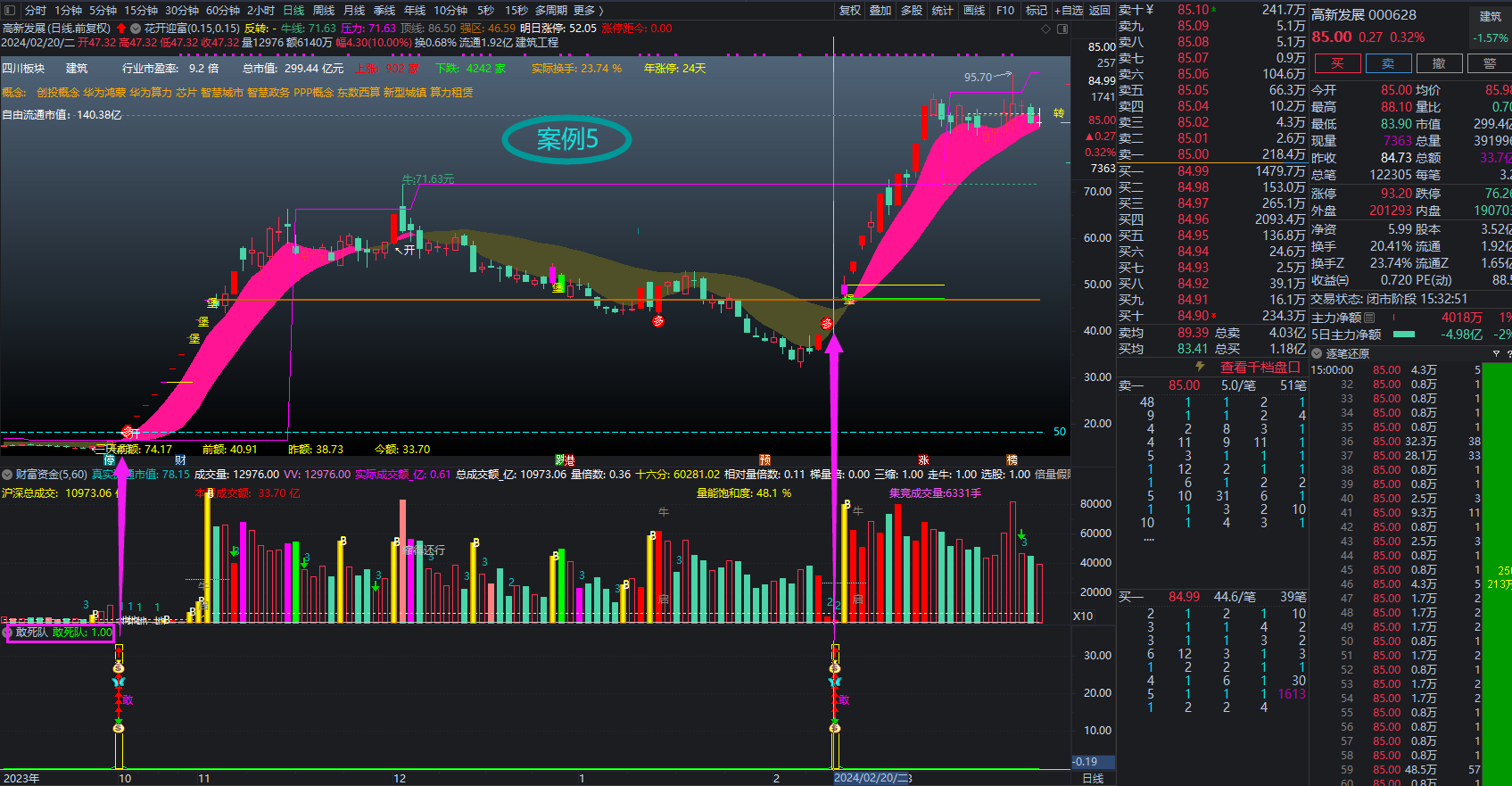Click the 多 signal marker at chart bottom-left
Viewport: 1512px width, 786px height.
pos(129,433)
